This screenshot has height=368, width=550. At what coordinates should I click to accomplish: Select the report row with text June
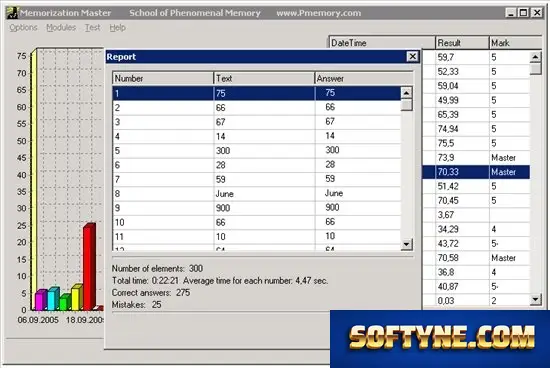[x=256, y=194]
